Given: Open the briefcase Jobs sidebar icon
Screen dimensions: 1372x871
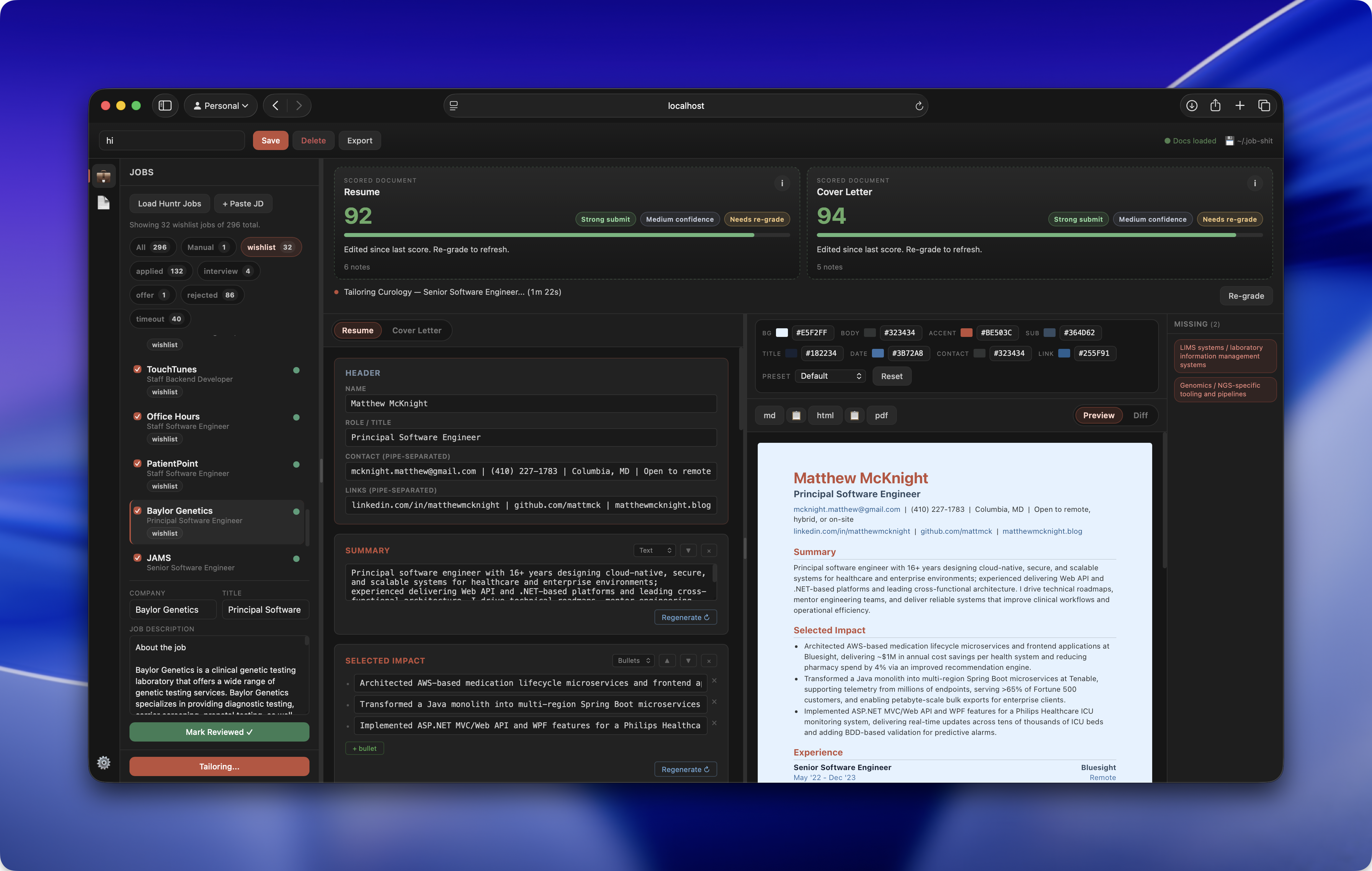Looking at the screenshot, I should (x=104, y=177).
